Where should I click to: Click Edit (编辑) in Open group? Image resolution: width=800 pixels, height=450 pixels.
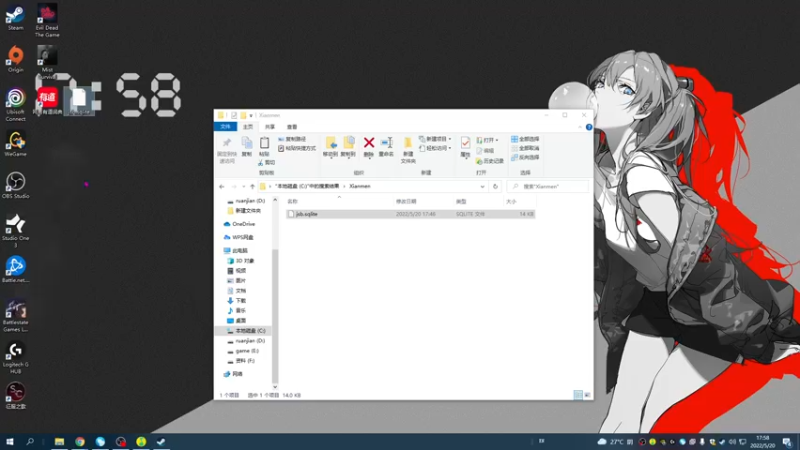tap(485, 151)
